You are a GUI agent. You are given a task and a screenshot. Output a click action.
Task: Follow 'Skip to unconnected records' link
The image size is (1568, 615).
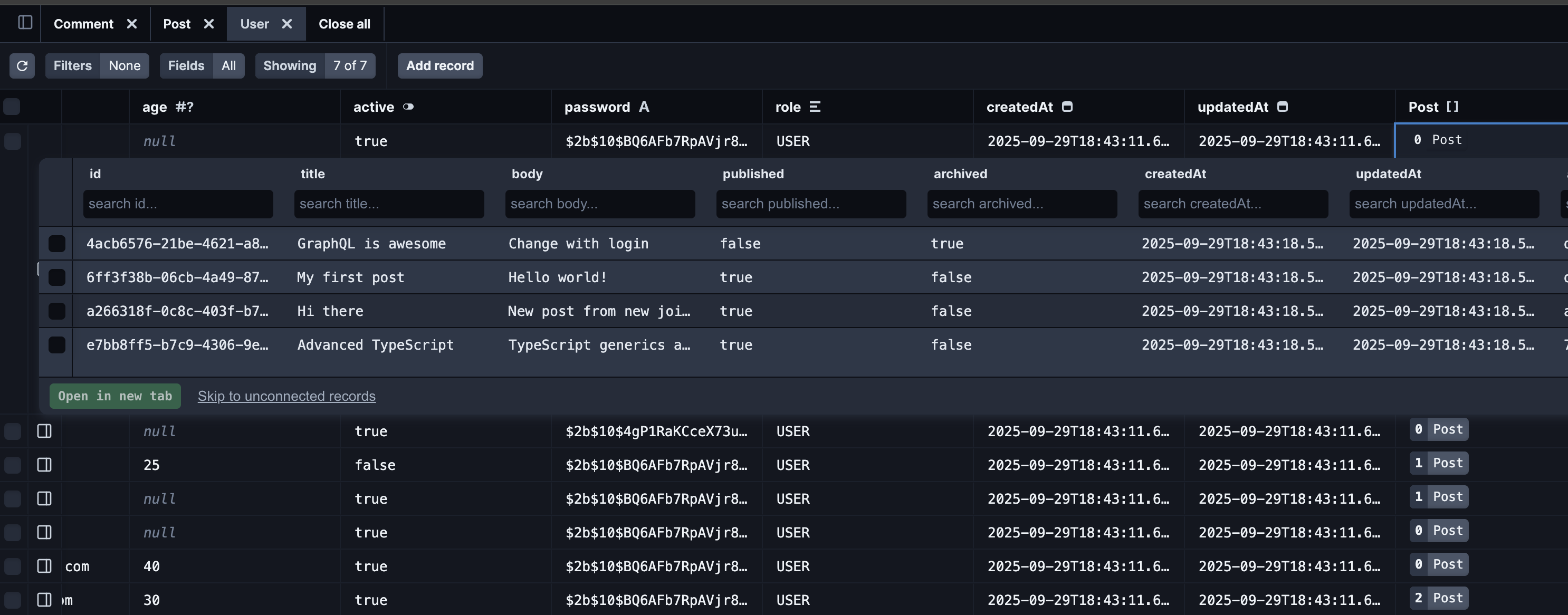pos(286,396)
